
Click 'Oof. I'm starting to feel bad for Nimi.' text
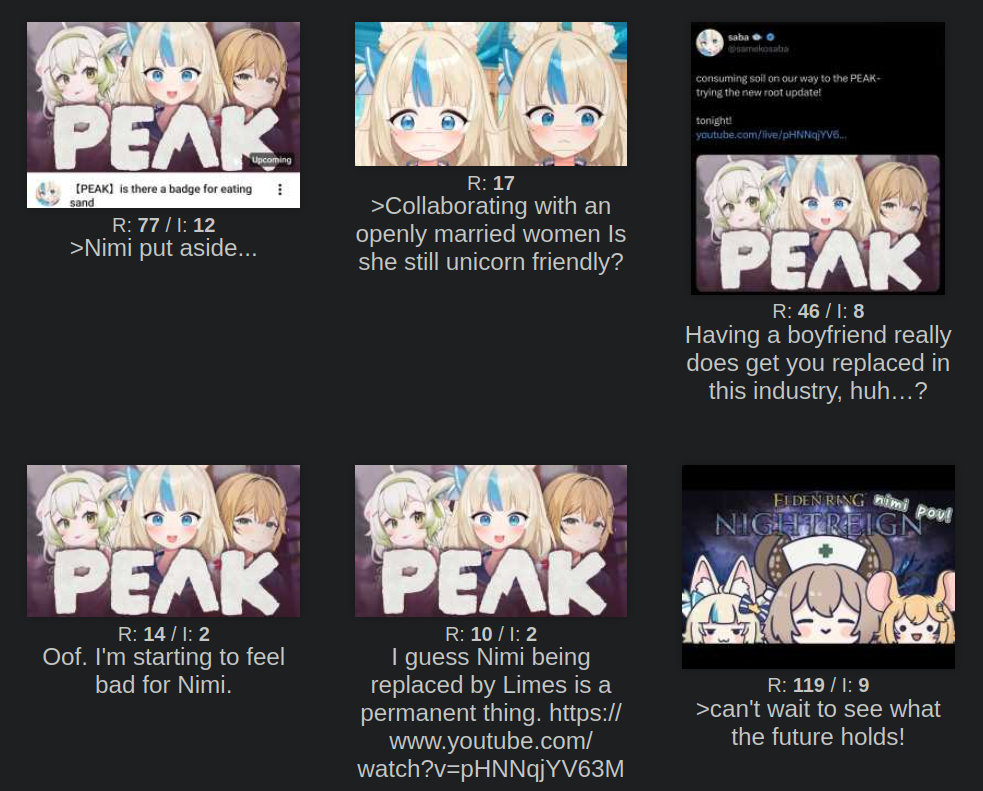[x=163, y=671]
